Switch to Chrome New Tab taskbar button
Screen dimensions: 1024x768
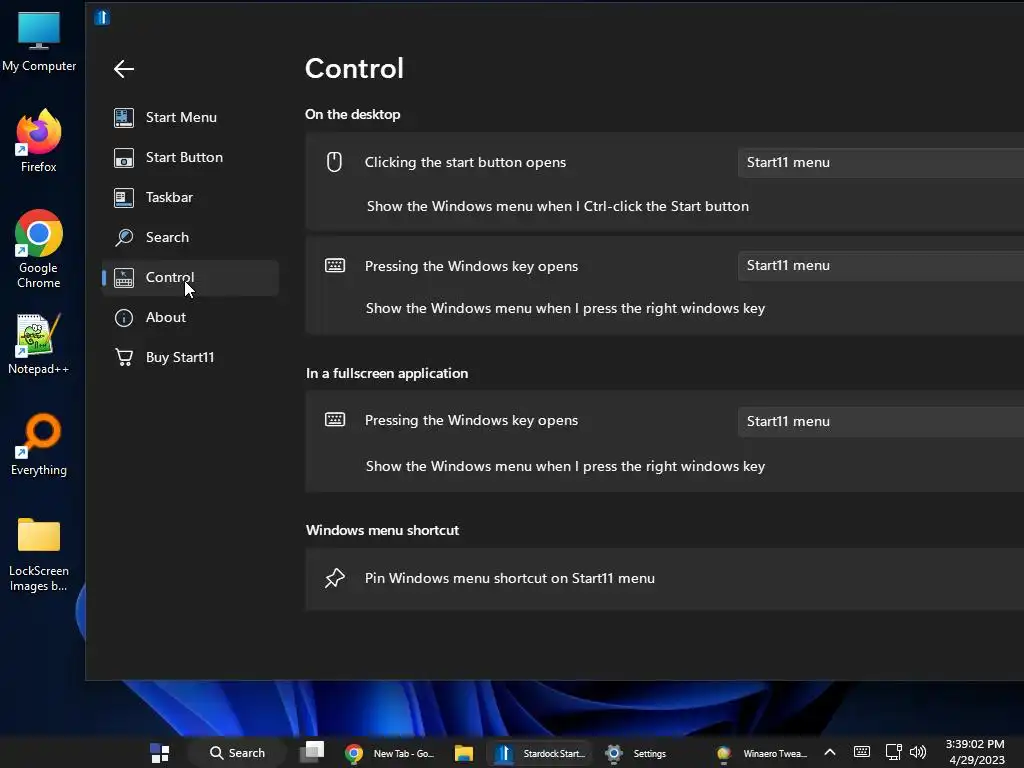tap(389, 753)
